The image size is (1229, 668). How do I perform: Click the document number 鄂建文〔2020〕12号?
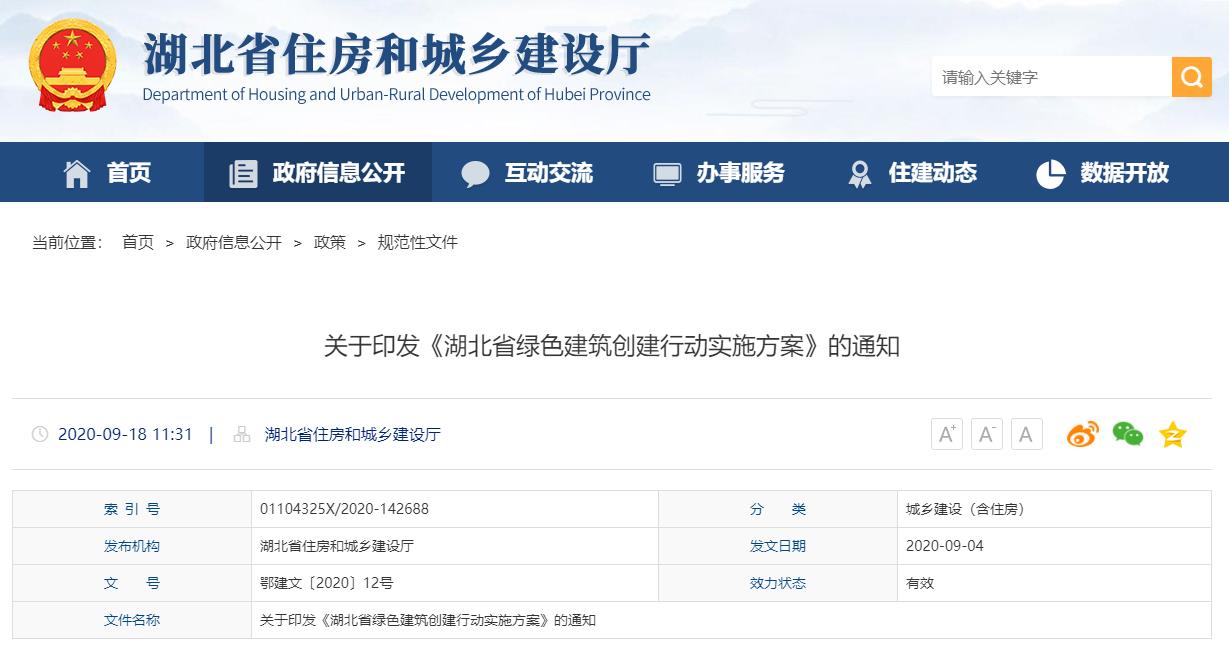click(x=327, y=583)
